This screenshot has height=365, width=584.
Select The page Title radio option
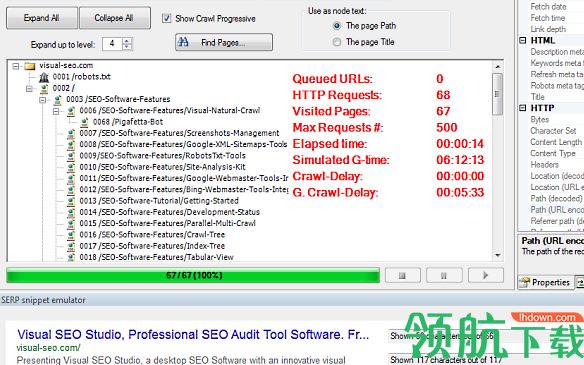tap(337, 42)
